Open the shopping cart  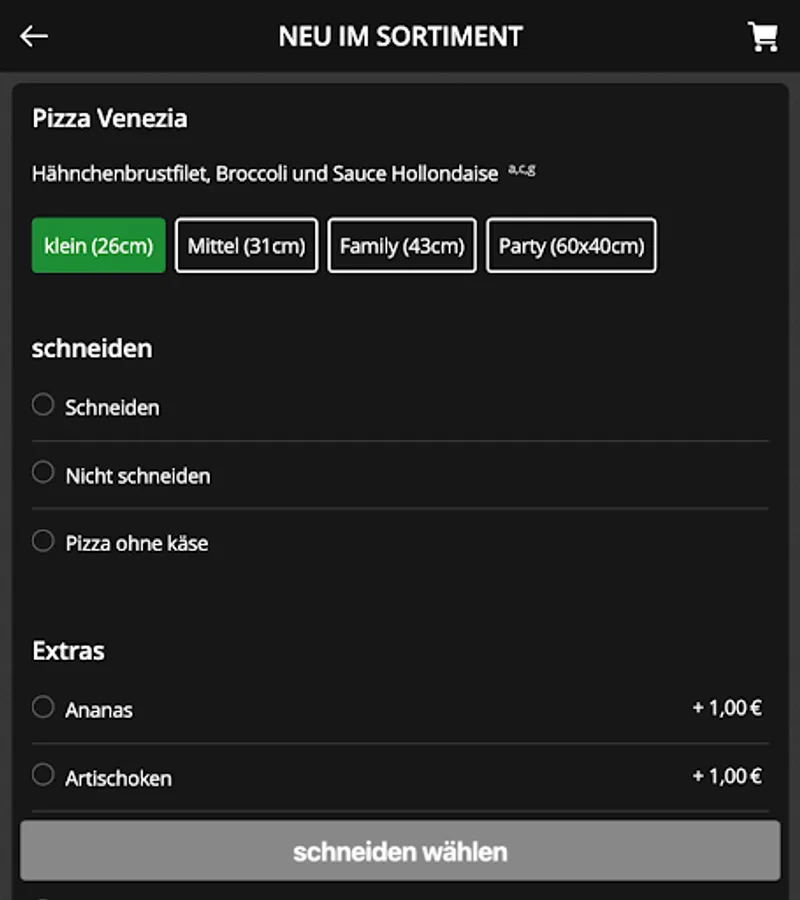(x=763, y=37)
